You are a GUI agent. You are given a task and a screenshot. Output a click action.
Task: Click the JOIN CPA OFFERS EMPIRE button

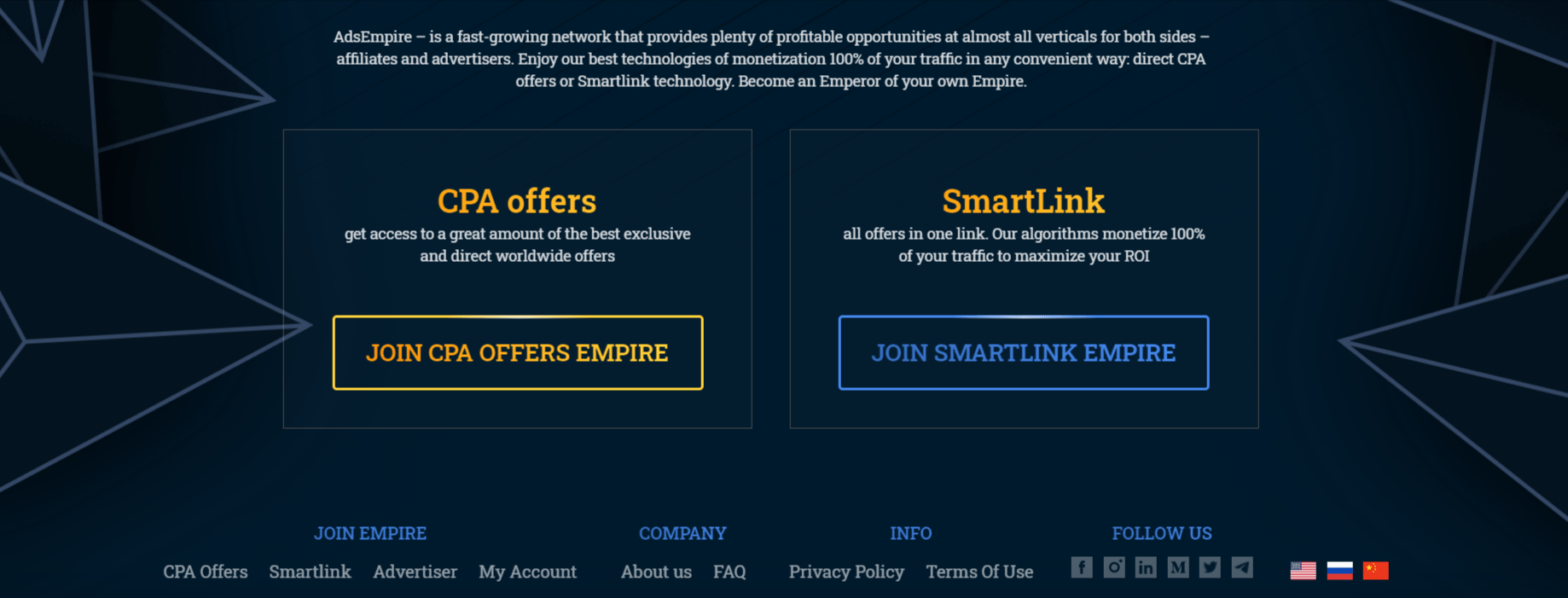517,352
